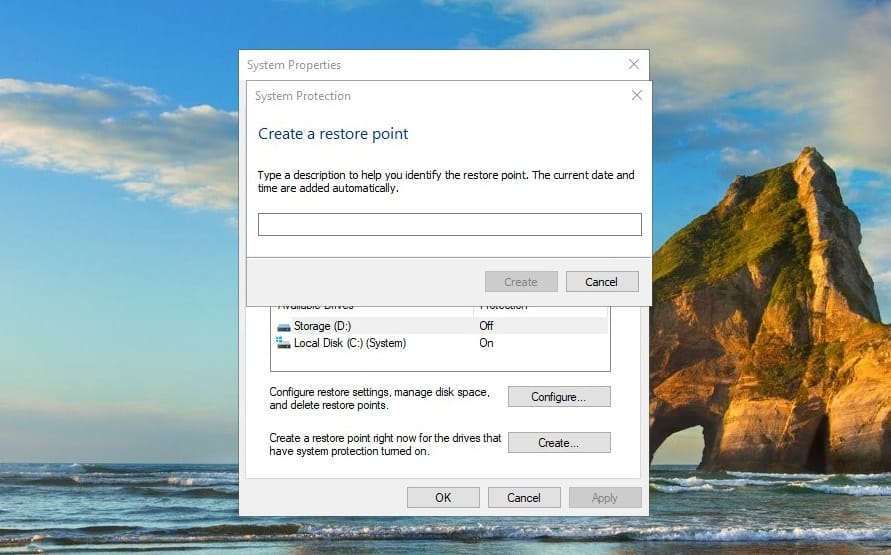Image resolution: width=891 pixels, height=555 pixels.
Task: Click the Local Disk (C:) drive icon
Action: pyautogui.click(x=284, y=343)
